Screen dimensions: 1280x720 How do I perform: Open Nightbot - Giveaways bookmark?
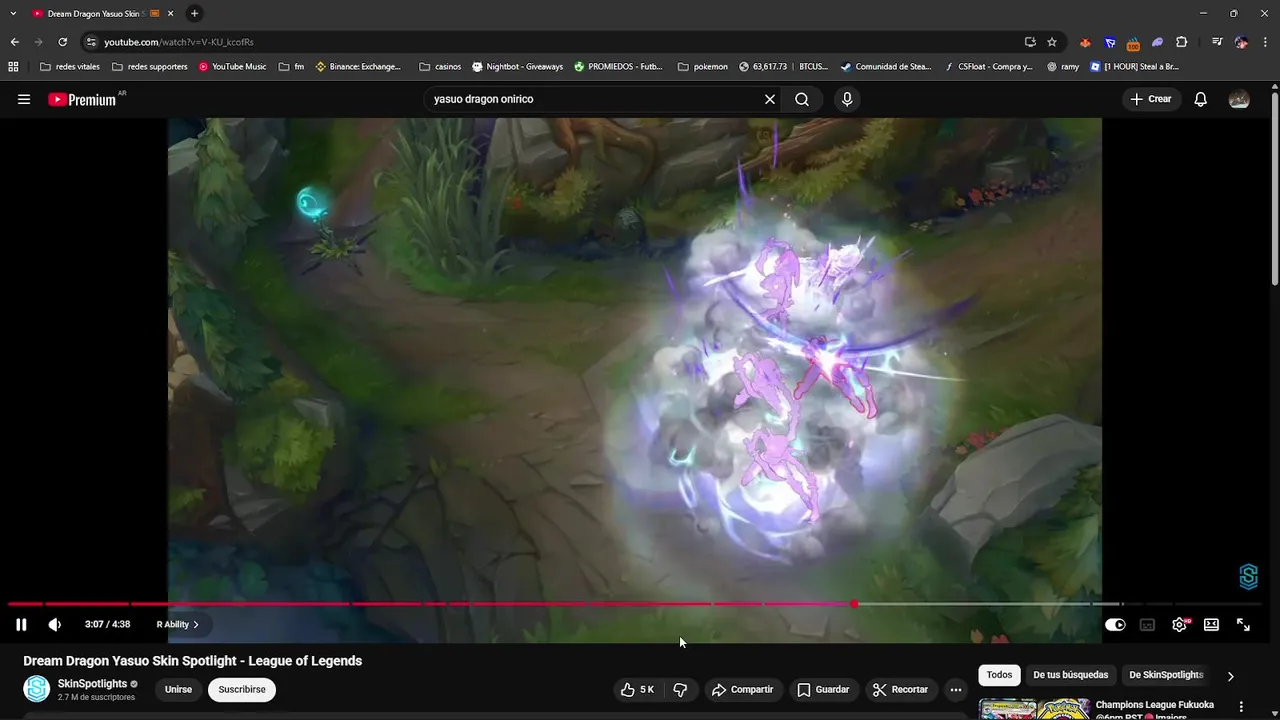tap(518, 67)
